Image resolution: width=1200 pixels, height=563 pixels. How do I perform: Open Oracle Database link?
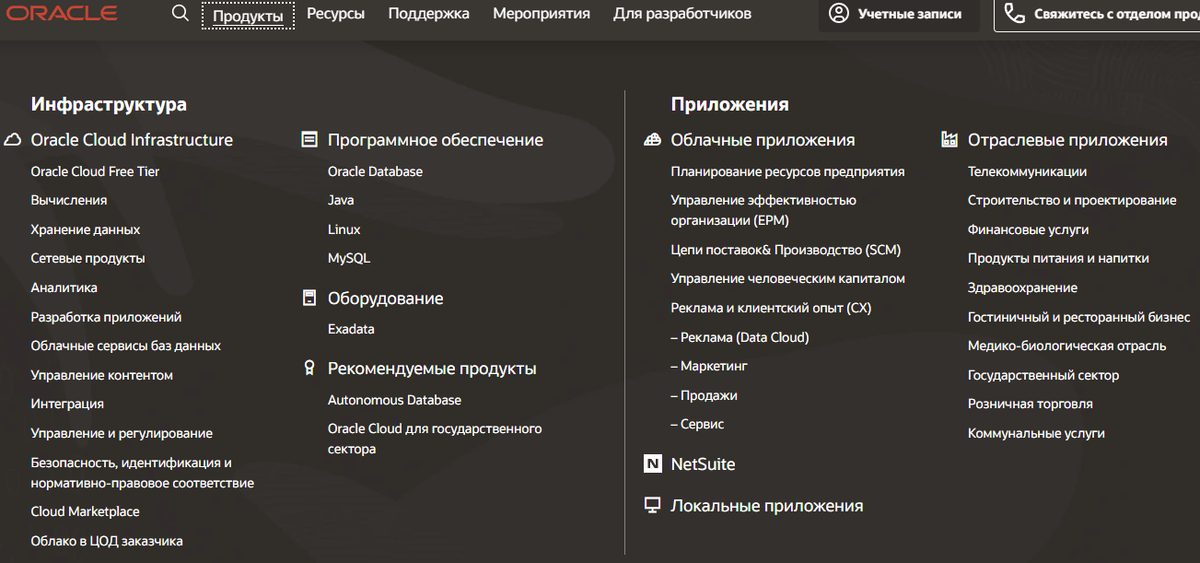click(x=375, y=171)
